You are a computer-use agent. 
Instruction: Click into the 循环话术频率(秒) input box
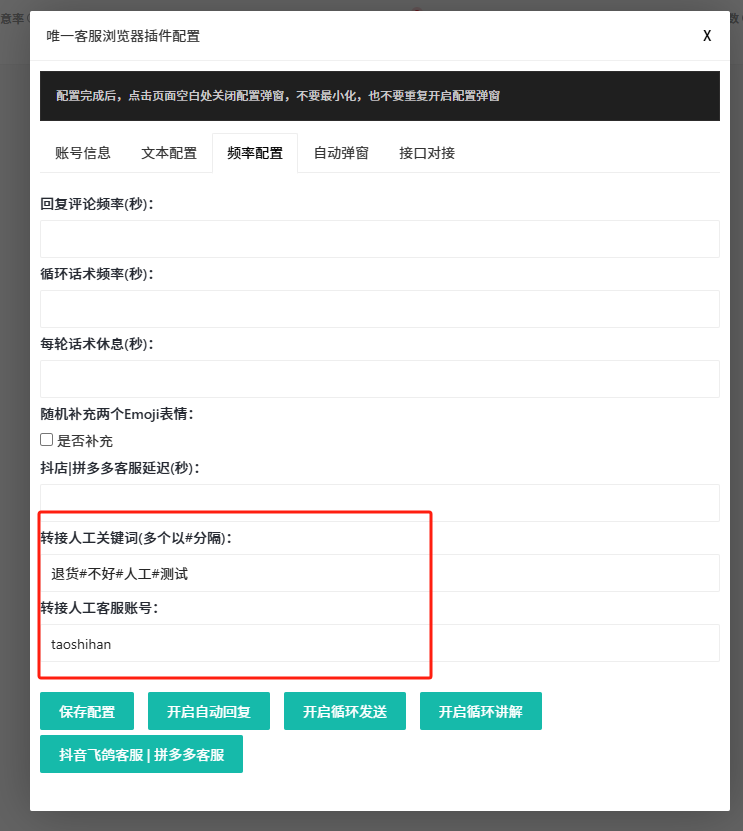(x=379, y=309)
